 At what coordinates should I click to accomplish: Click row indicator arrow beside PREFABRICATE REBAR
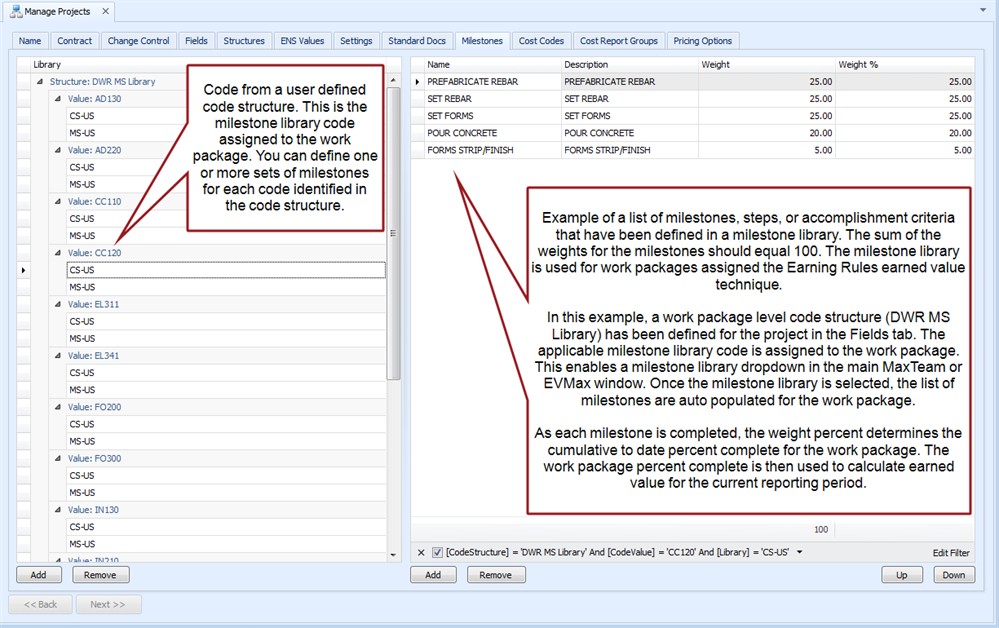click(418, 82)
